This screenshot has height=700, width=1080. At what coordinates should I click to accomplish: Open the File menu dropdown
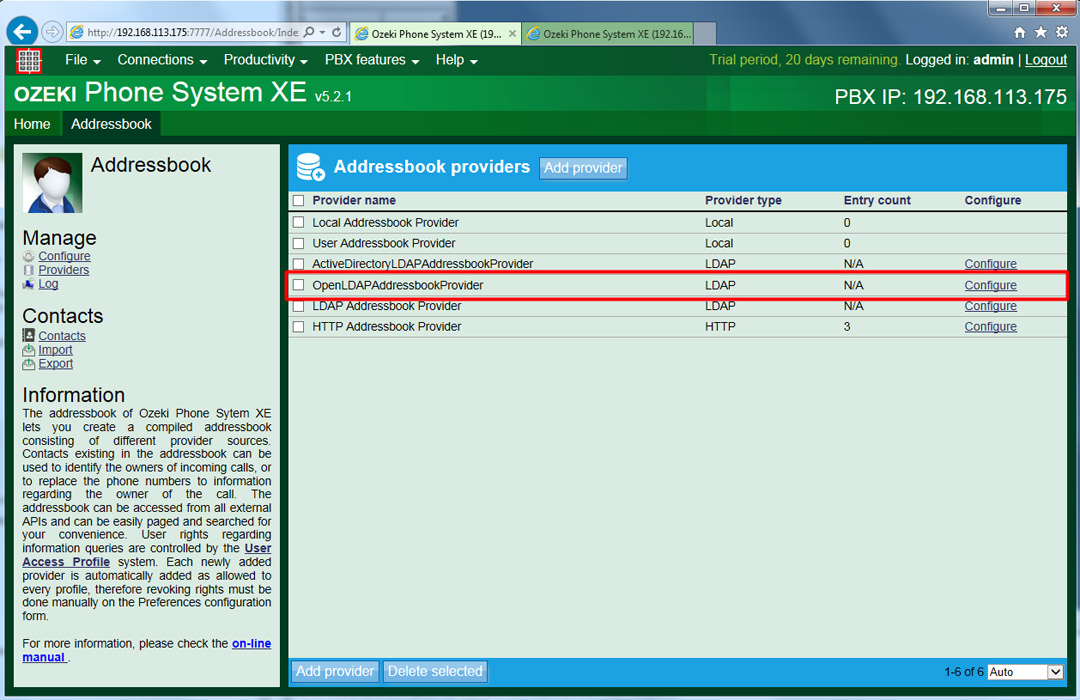[x=83, y=60]
